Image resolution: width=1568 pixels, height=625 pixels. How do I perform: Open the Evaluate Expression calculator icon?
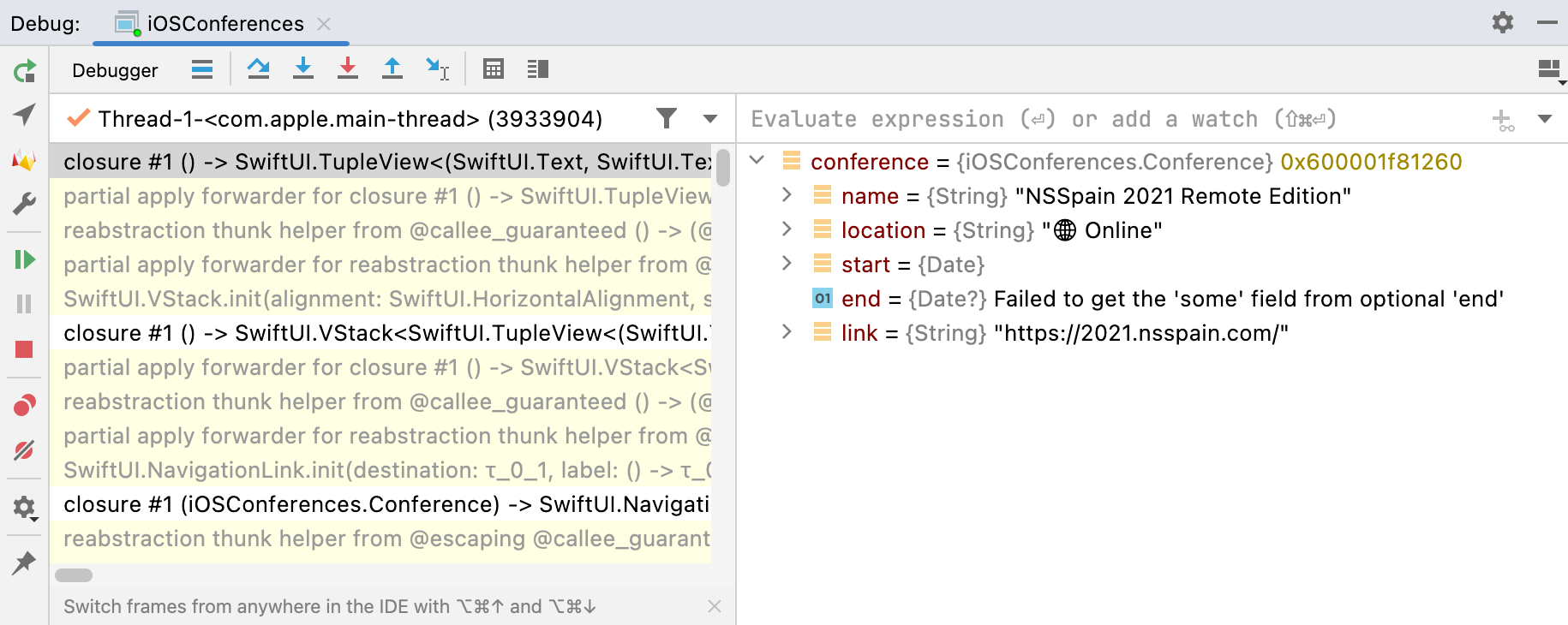pyautogui.click(x=493, y=69)
